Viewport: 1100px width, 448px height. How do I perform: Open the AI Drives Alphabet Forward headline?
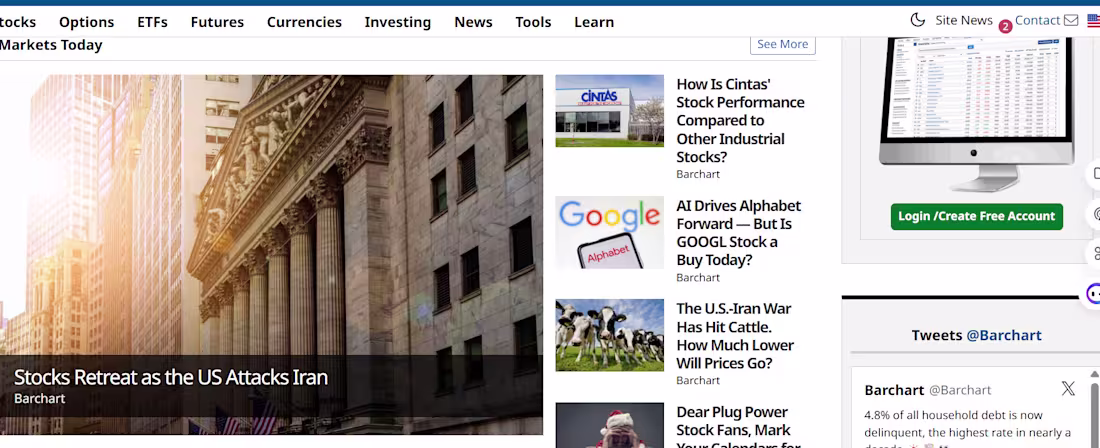[739, 233]
